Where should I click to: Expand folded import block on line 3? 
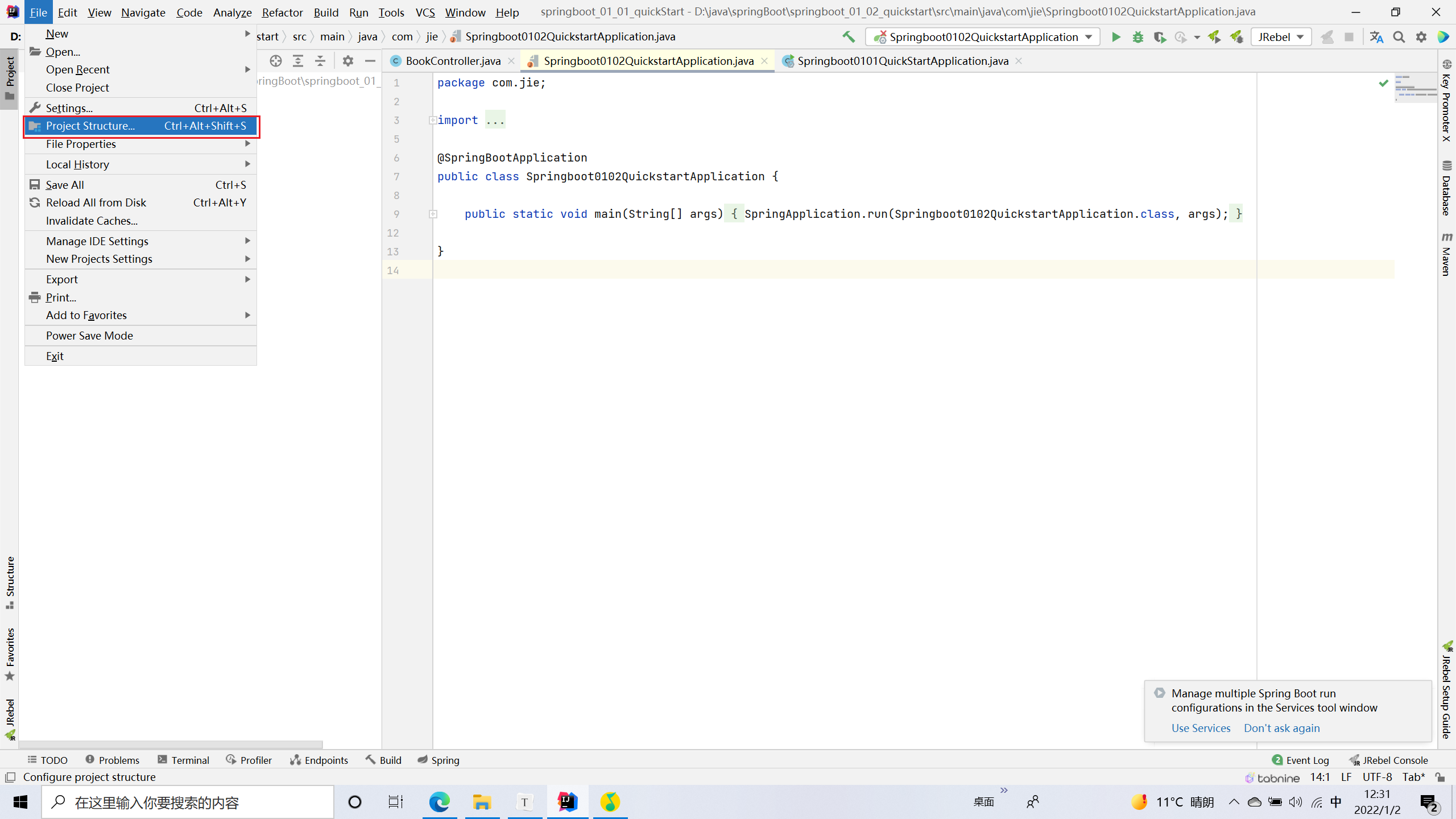[433, 120]
